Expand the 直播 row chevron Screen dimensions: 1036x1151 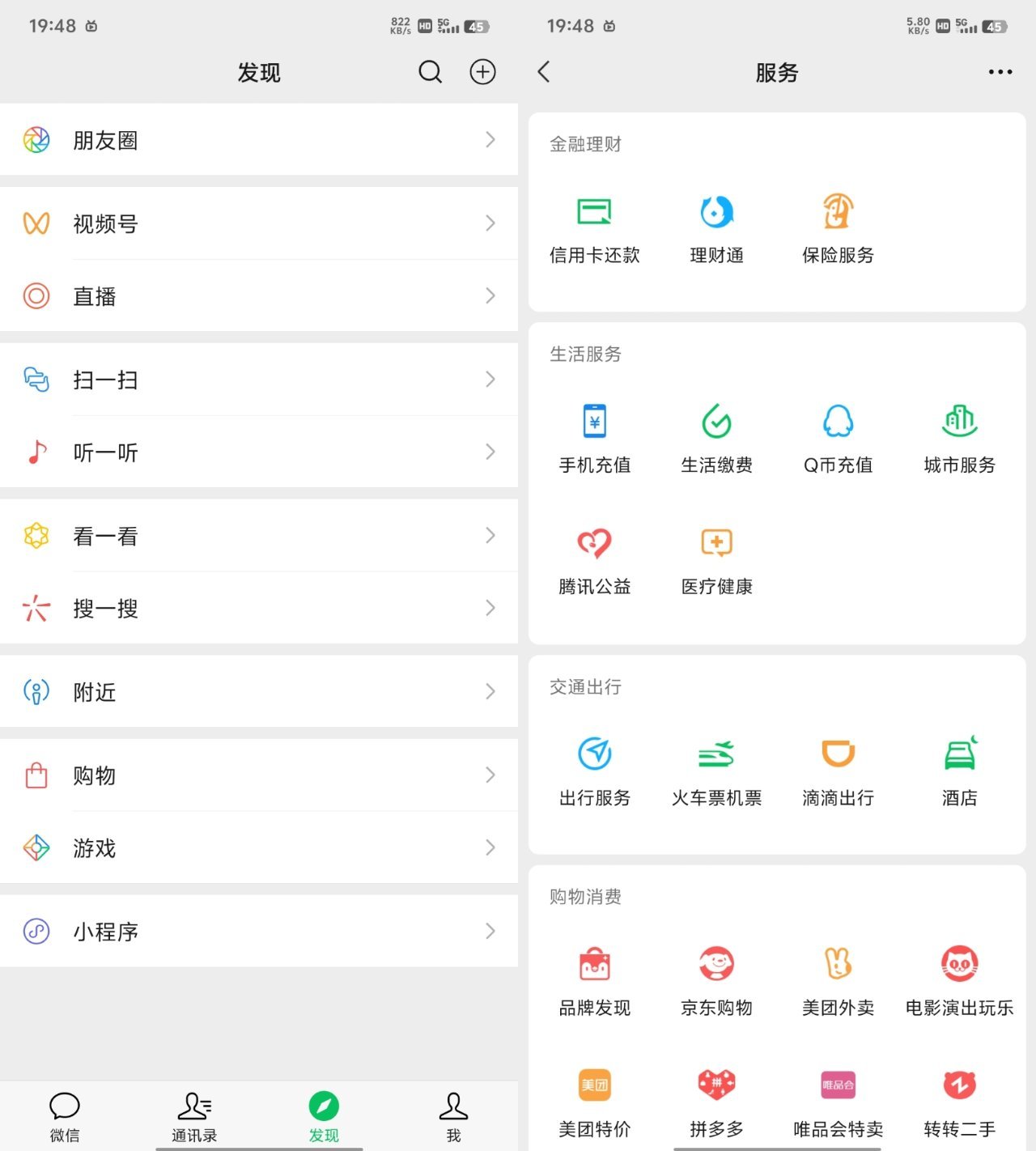click(x=490, y=295)
